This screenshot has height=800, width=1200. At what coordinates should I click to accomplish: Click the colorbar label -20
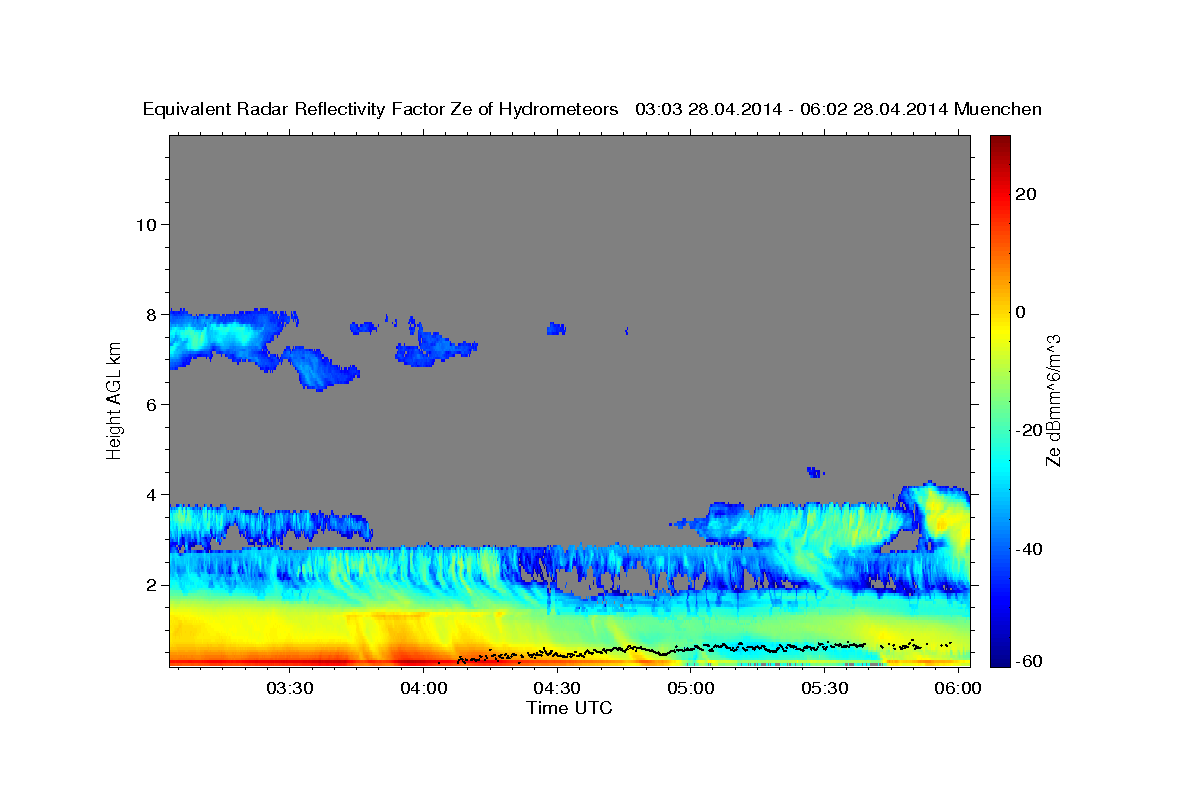tap(1030, 430)
